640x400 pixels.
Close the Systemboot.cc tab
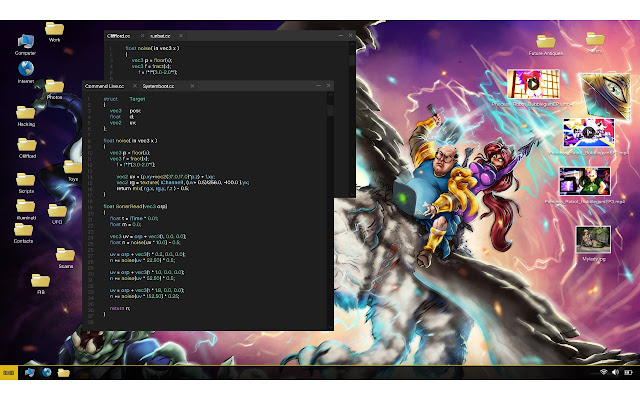[192, 86]
